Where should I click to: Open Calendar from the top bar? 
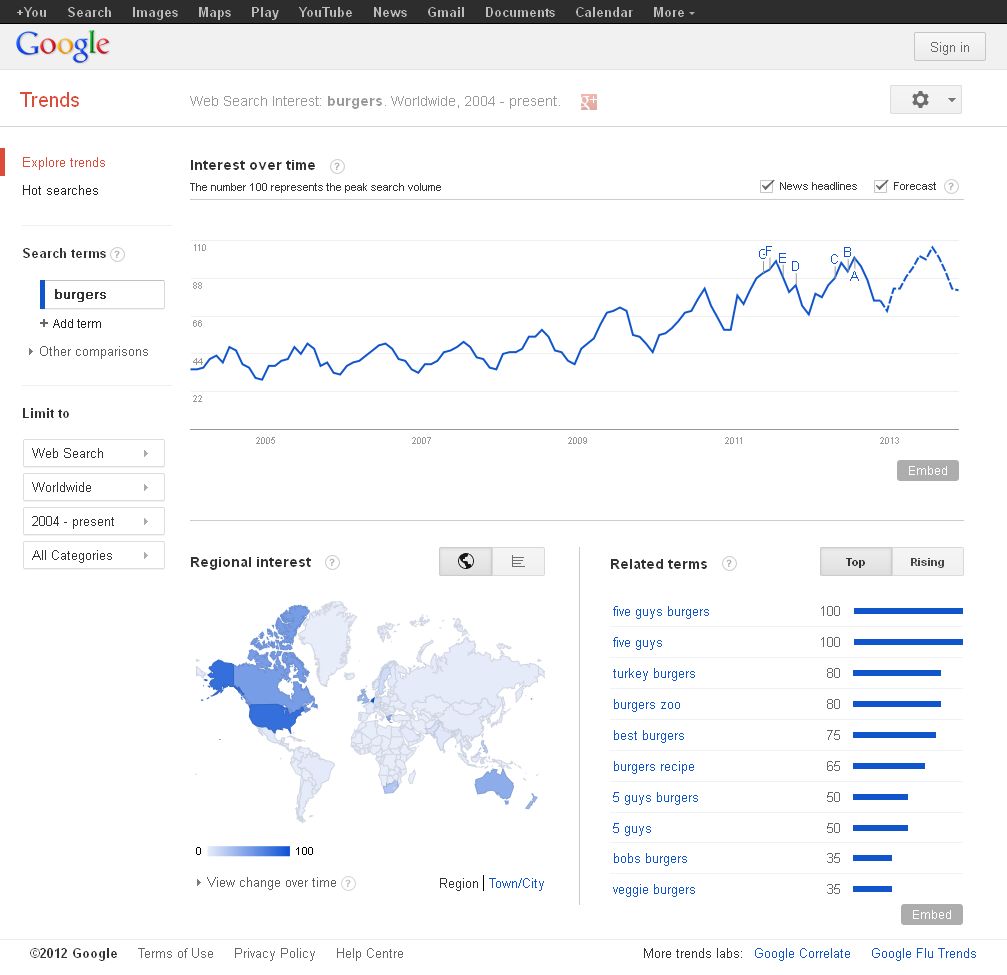[604, 12]
